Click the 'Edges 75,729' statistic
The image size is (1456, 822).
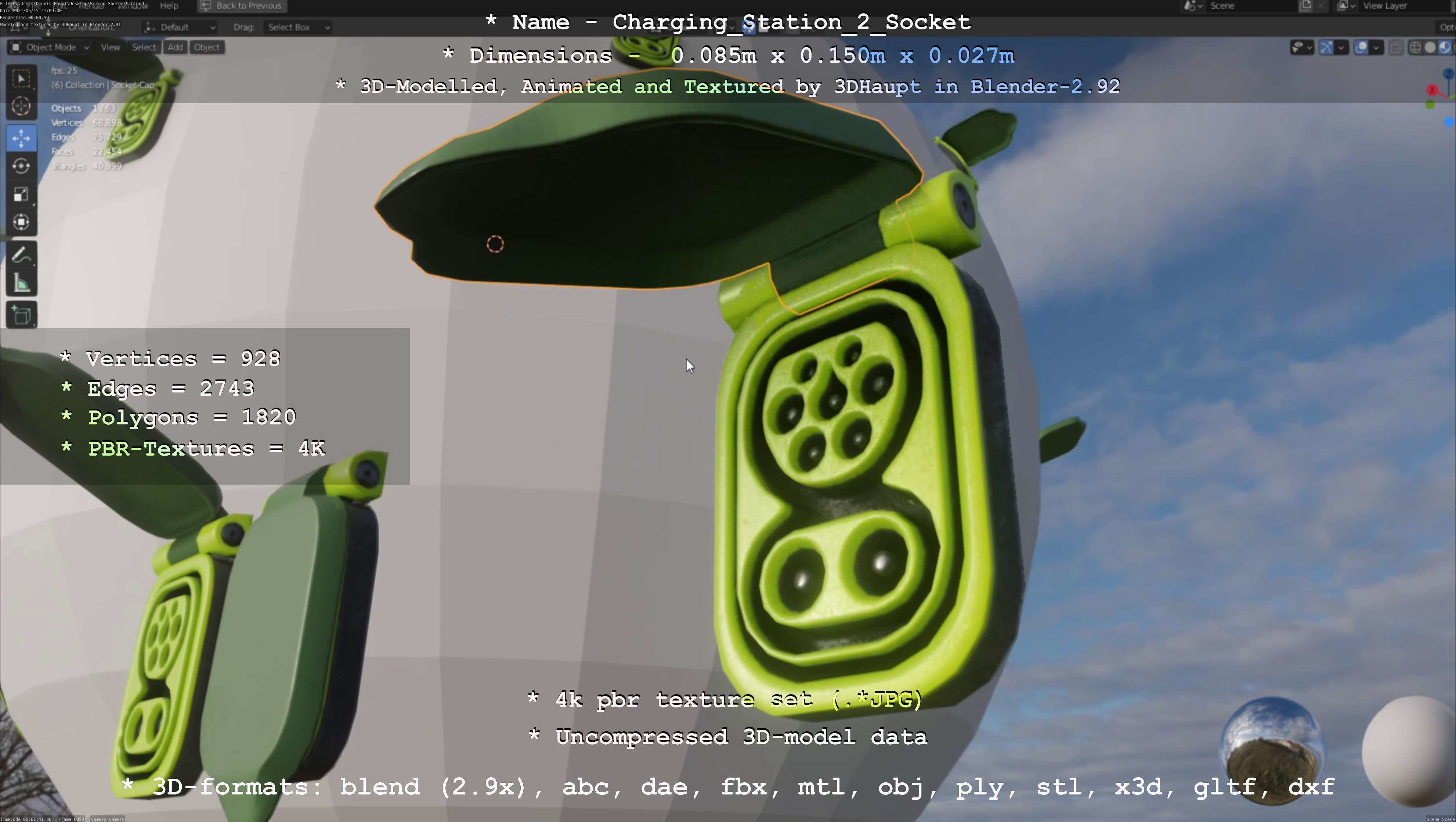pyautogui.click(x=86, y=137)
